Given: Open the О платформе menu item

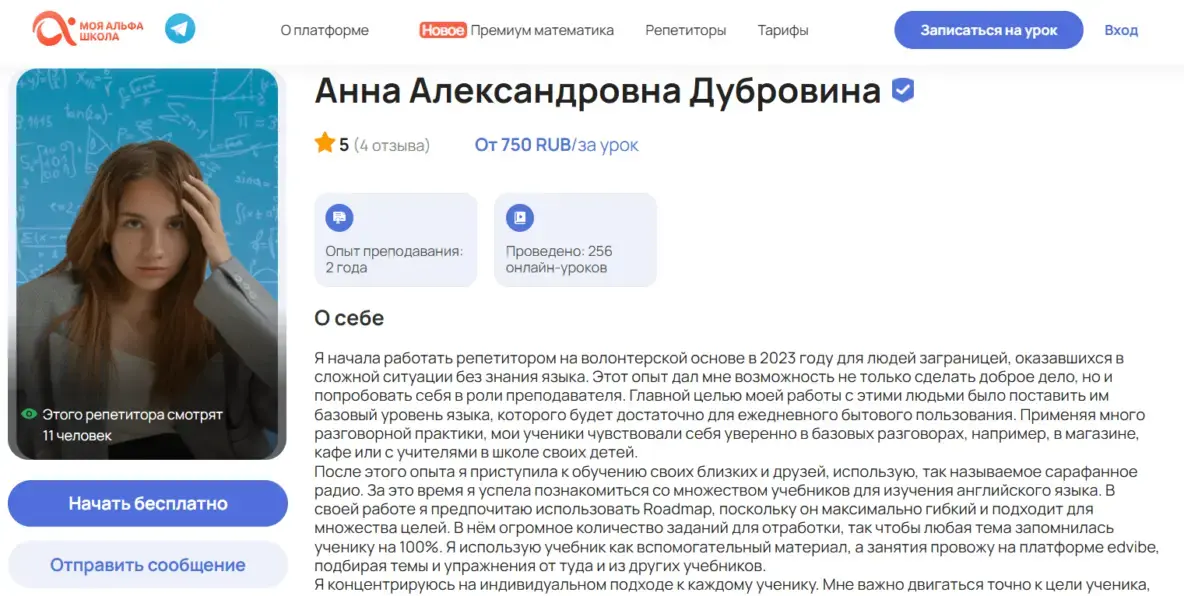Looking at the screenshot, I should (324, 30).
